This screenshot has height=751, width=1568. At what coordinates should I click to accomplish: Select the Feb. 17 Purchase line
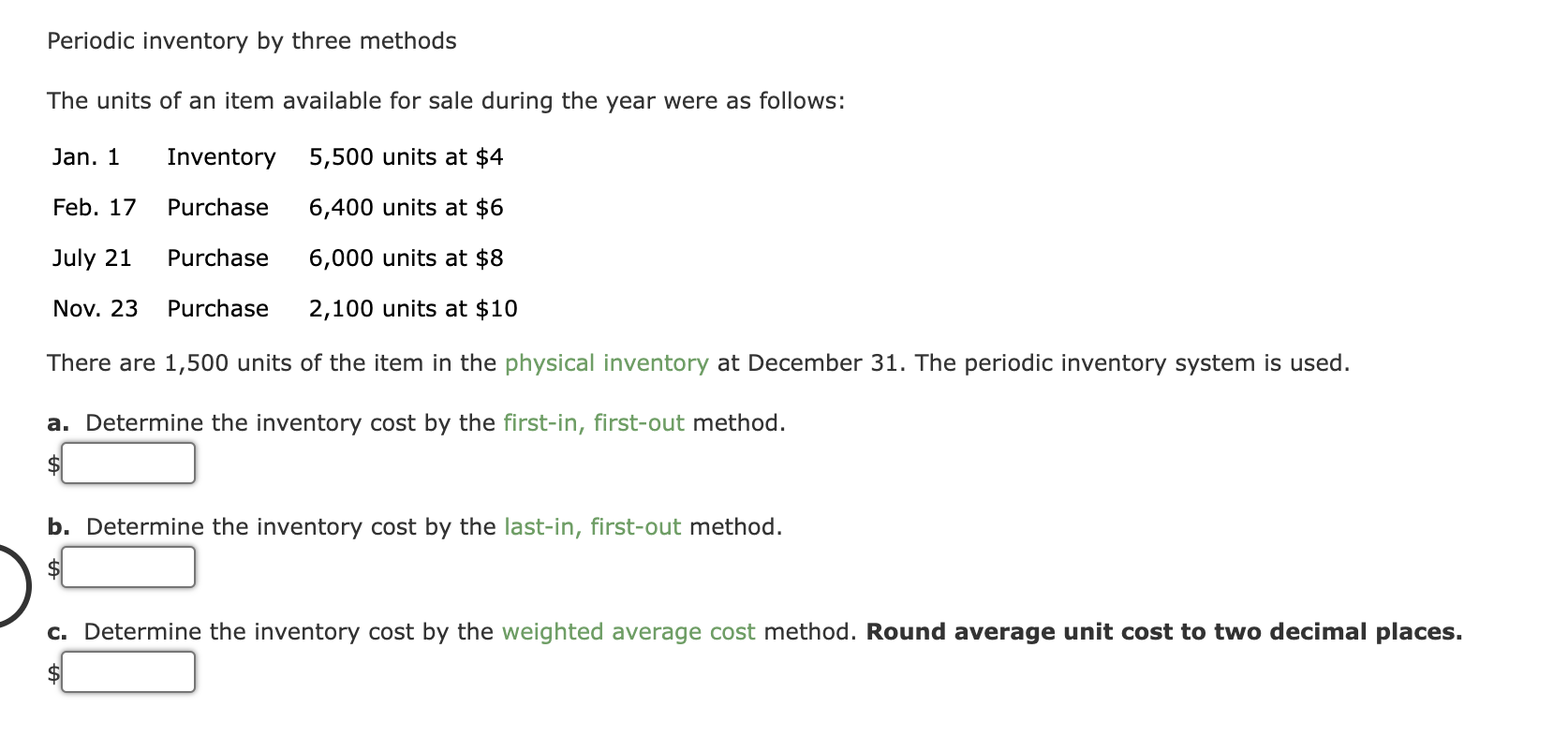pos(277,208)
